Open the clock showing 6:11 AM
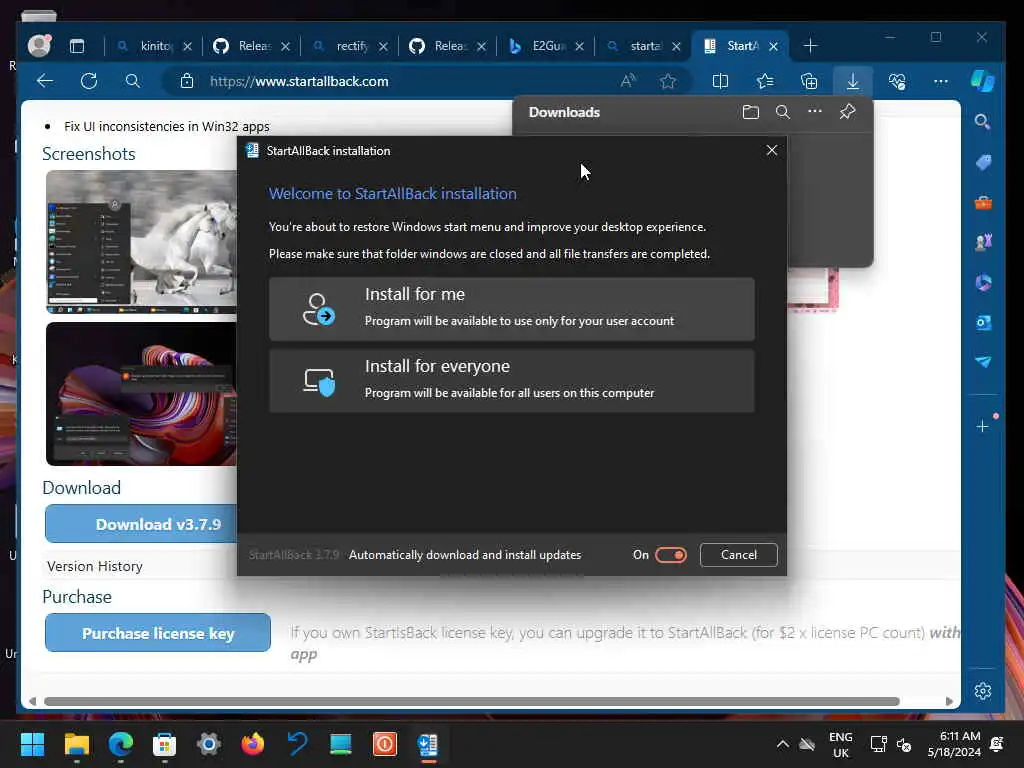1024x768 pixels. (953, 744)
